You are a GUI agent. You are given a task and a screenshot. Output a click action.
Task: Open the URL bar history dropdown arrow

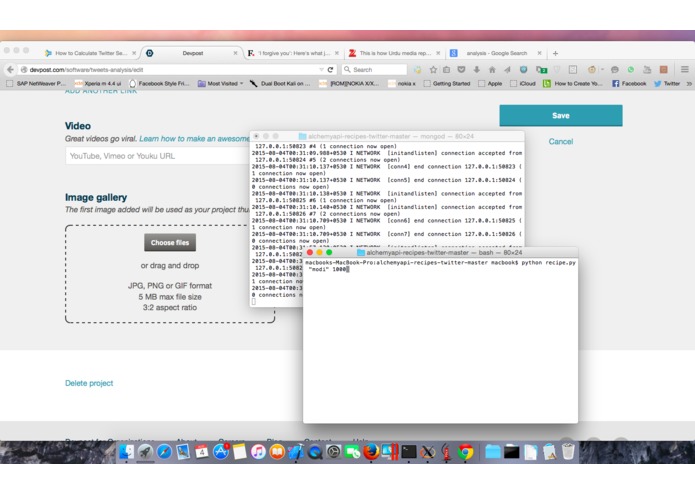tap(321, 70)
